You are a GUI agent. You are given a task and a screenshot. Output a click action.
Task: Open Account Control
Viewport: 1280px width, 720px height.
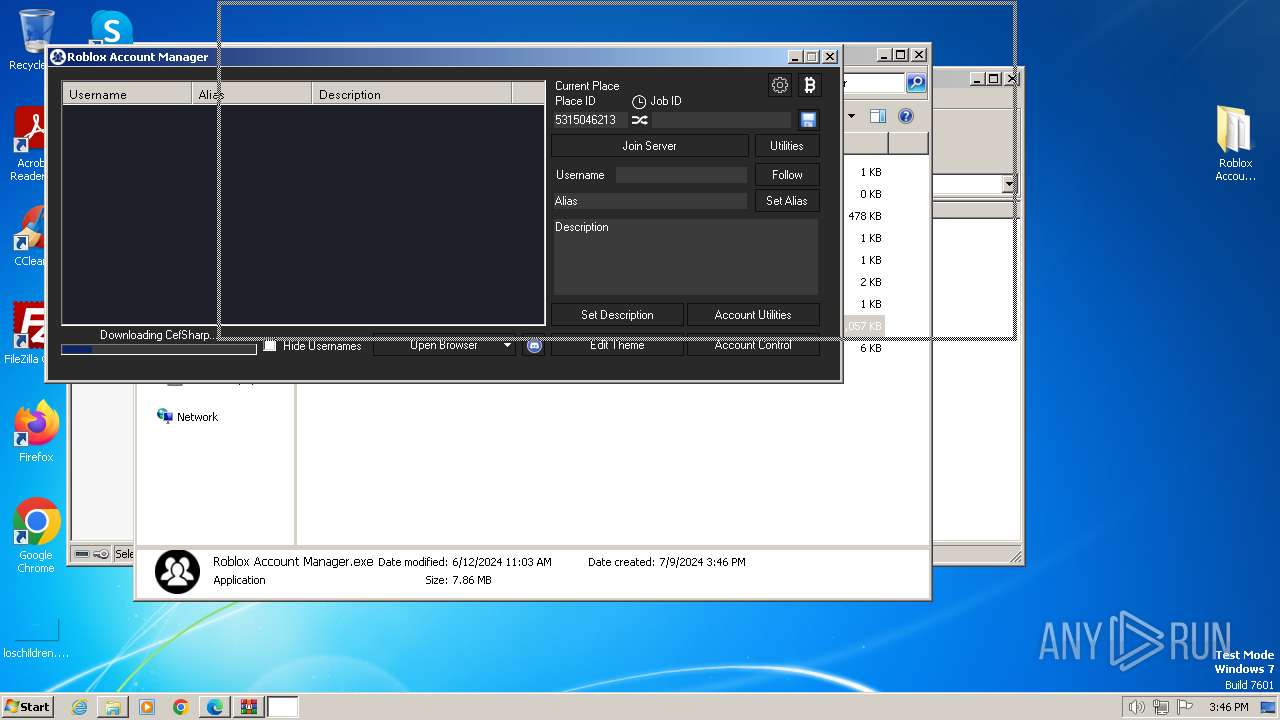tap(753, 345)
